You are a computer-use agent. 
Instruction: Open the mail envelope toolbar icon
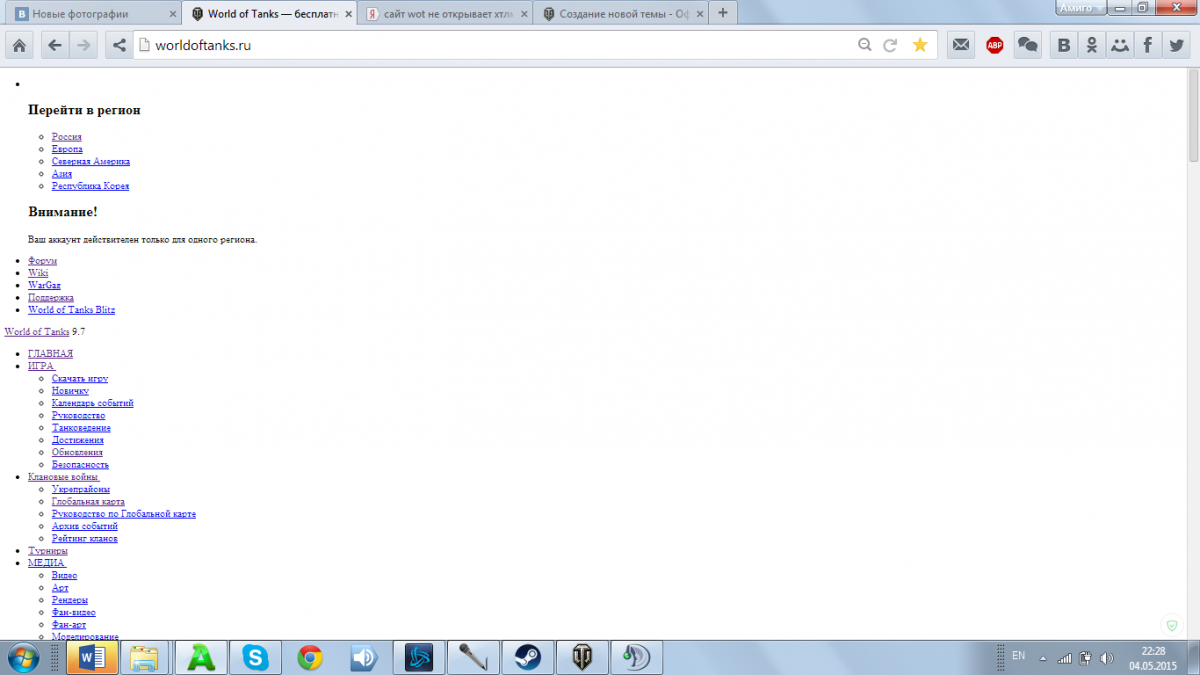[960, 45]
